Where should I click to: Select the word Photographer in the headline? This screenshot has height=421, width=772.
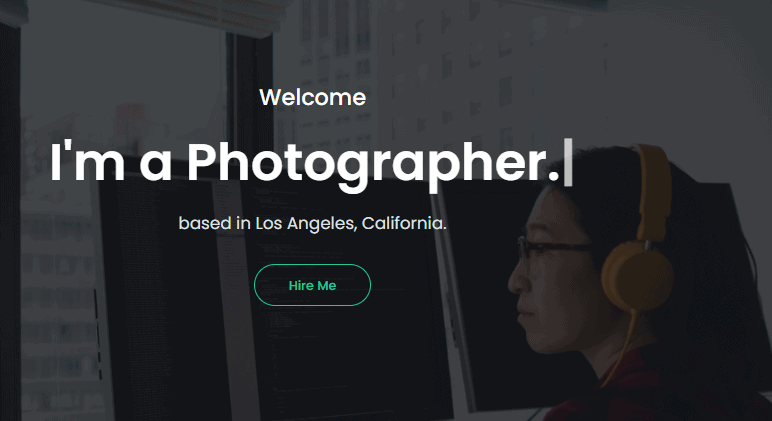click(x=373, y=163)
